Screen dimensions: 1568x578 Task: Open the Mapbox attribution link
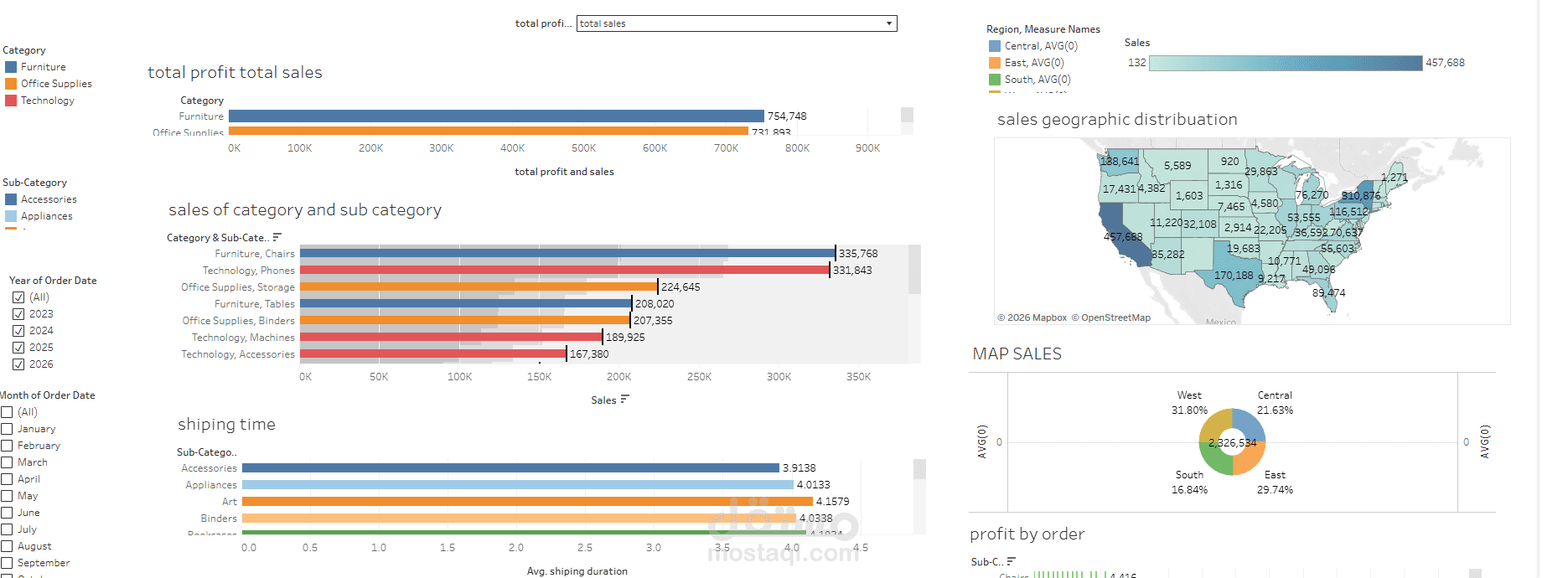pos(1032,317)
